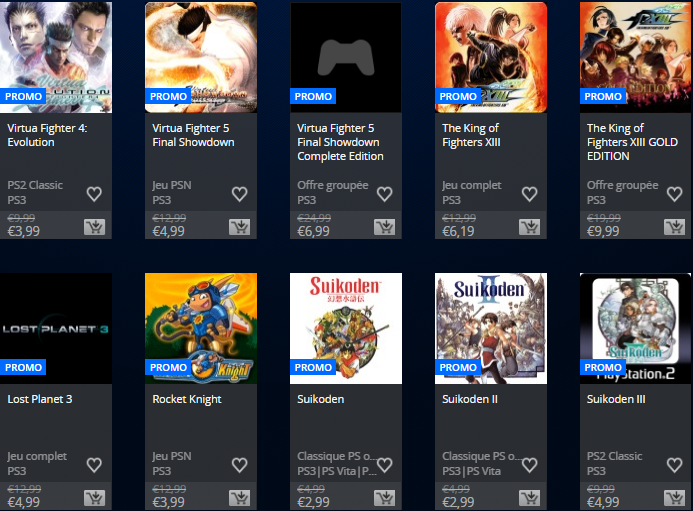
Task: Toggle wishlist heart for Rocket Knight
Action: (239, 465)
